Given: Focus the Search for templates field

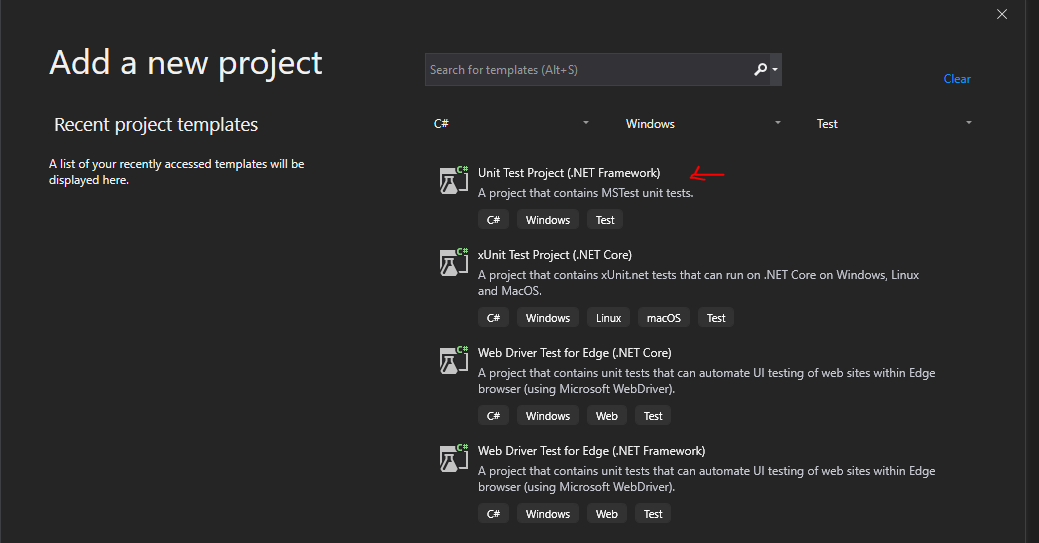Looking at the screenshot, I should click(603, 70).
